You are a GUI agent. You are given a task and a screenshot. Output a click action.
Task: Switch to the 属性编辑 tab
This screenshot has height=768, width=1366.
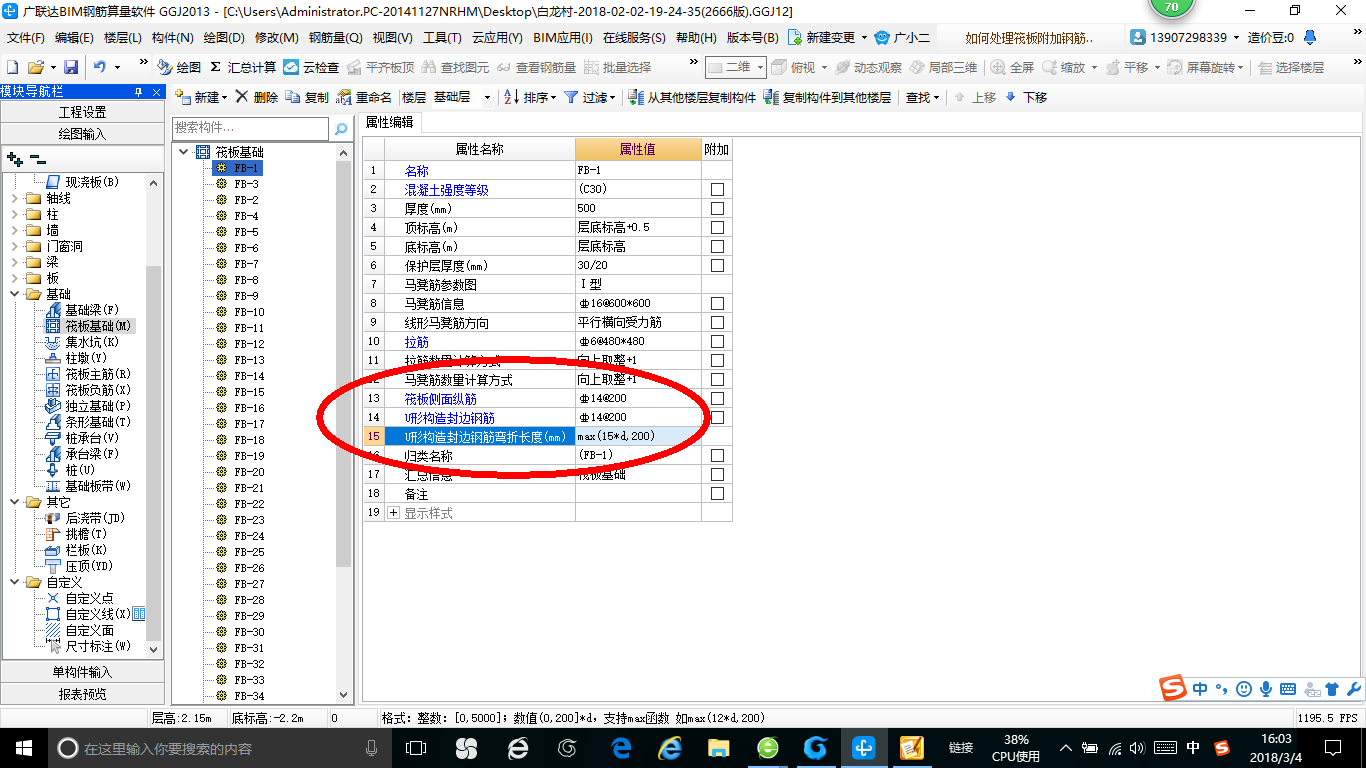click(x=390, y=122)
